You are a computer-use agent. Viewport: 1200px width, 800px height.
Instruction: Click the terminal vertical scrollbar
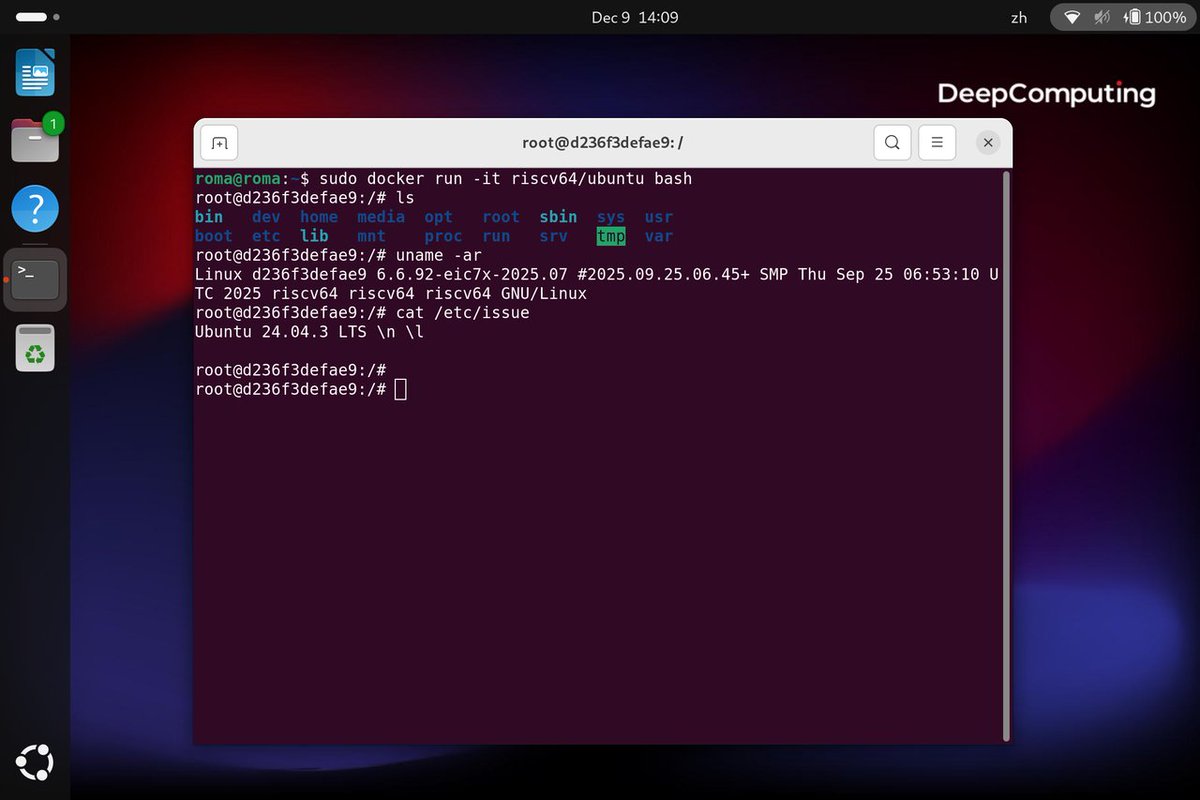1006,456
